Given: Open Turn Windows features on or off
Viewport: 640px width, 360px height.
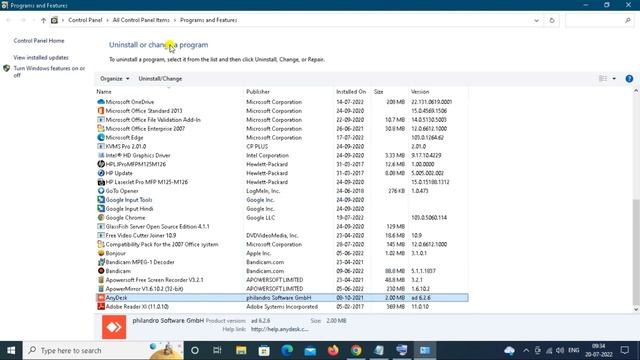Looking at the screenshot, I should 49,71.
